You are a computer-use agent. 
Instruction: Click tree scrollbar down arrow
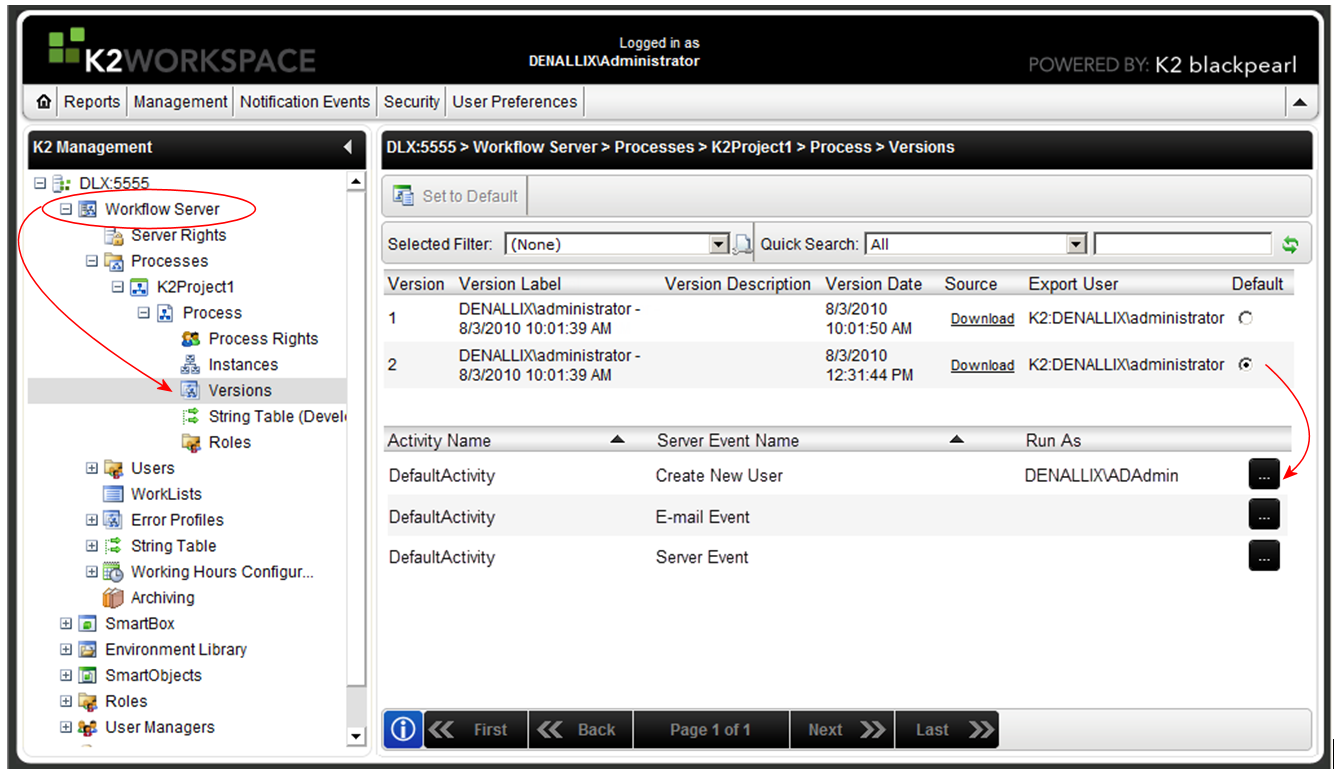[x=356, y=737]
